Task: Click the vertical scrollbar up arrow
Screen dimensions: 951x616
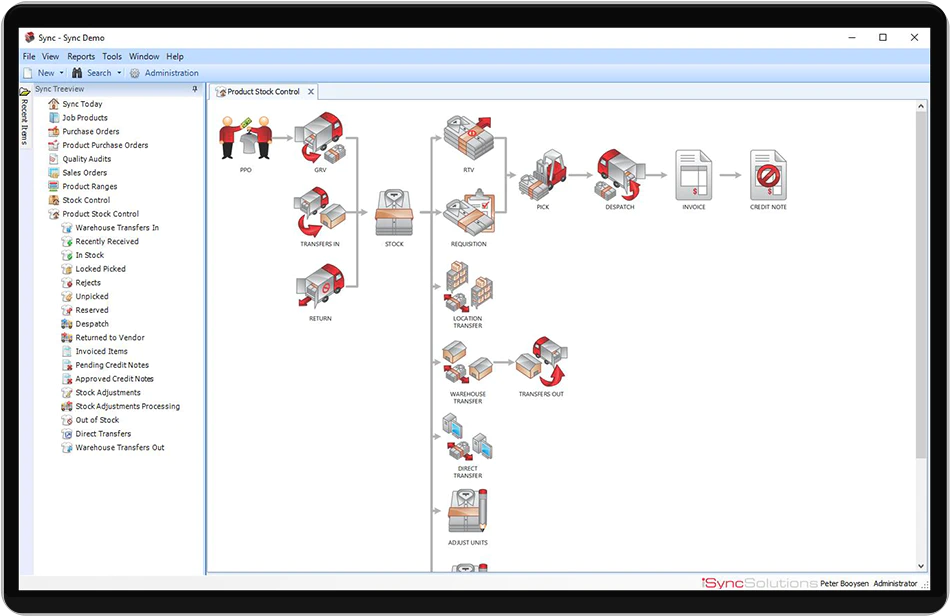Action: [x=921, y=106]
